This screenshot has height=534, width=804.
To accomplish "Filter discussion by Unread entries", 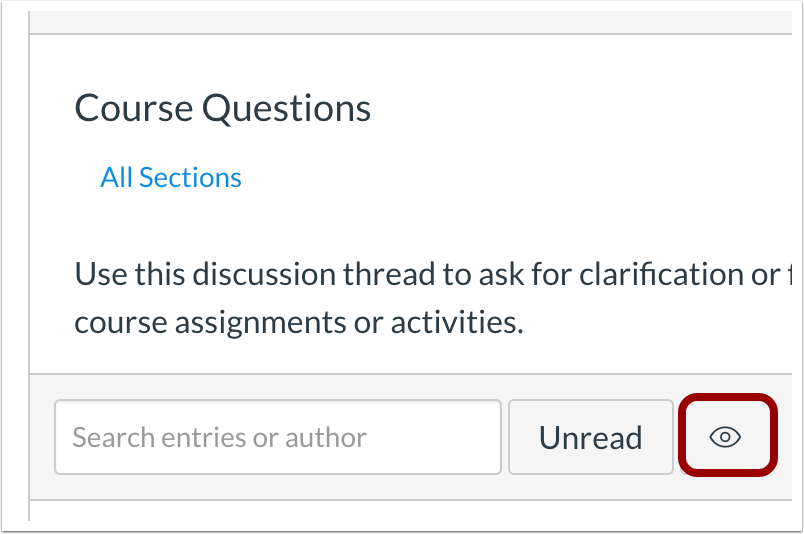I will click(x=591, y=437).
